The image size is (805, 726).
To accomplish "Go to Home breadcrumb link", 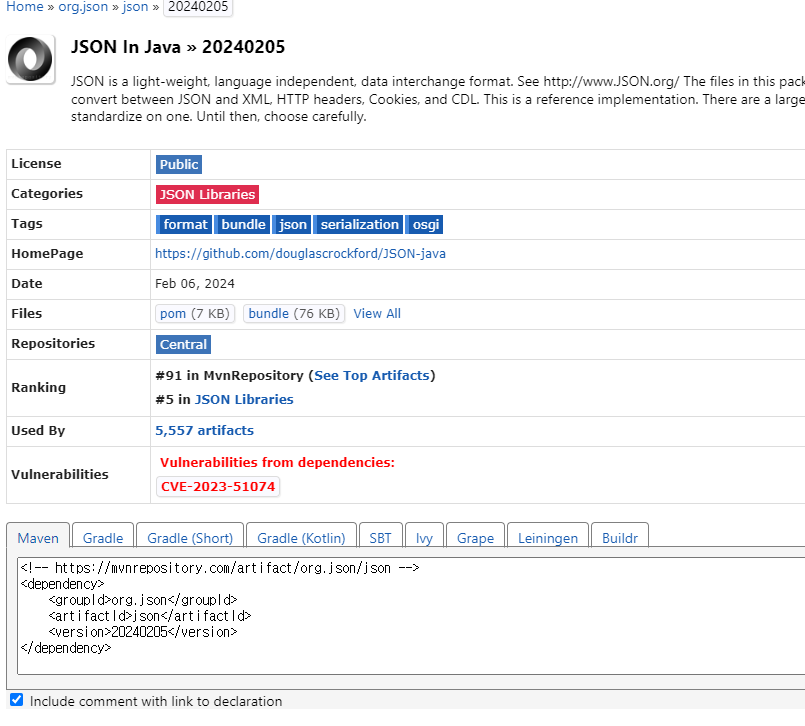I will (x=25, y=7).
